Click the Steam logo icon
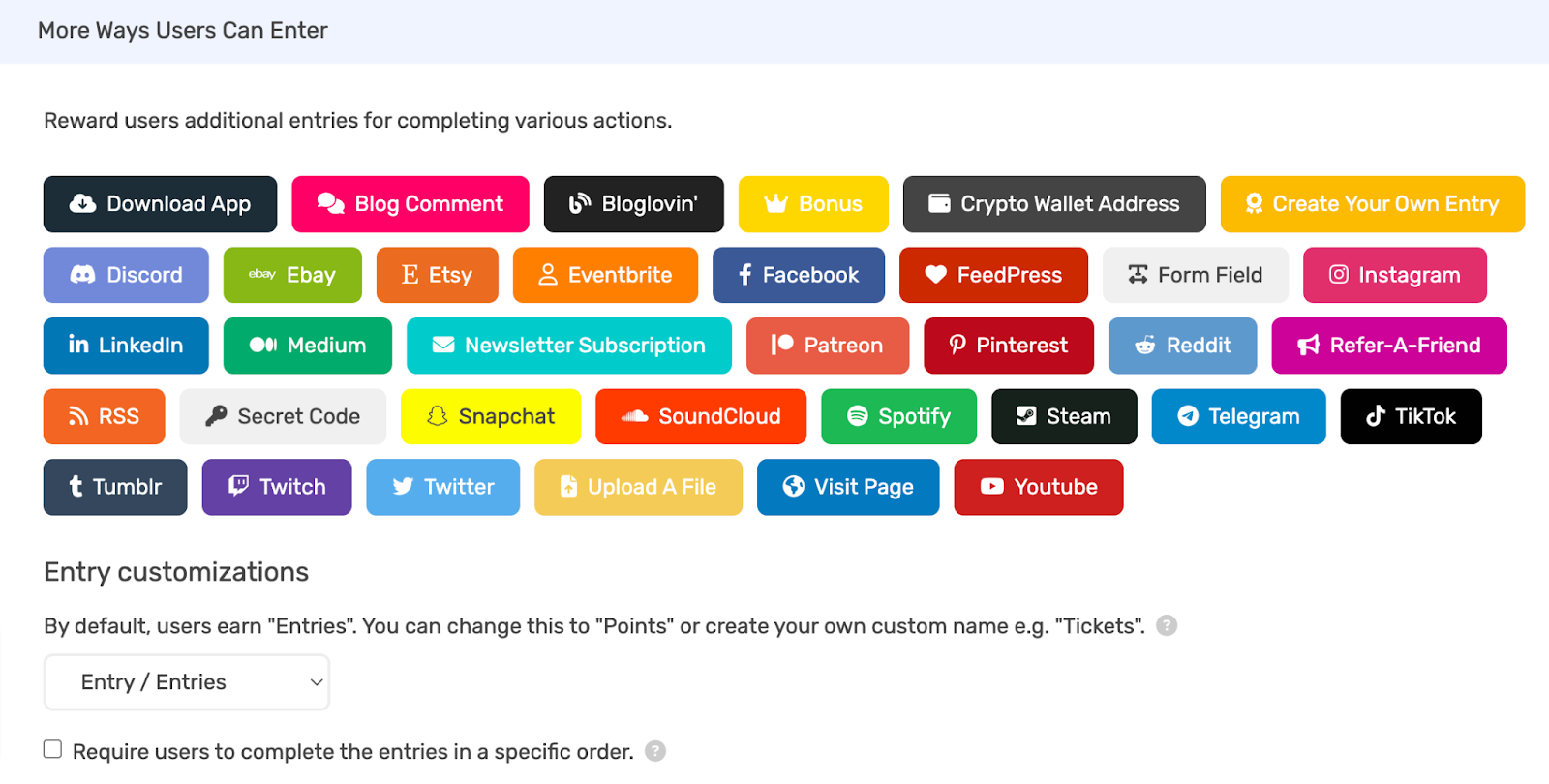The height and width of the screenshot is (784, 1549). coord(1026,416)
